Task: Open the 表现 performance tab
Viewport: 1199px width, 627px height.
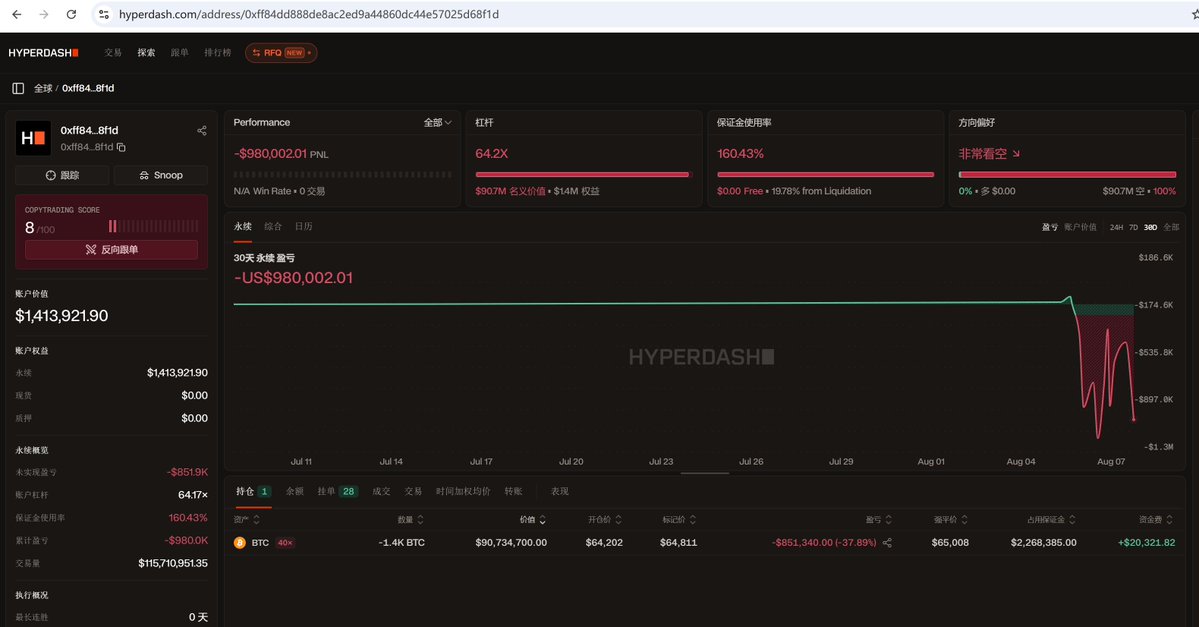Action: 560,492
